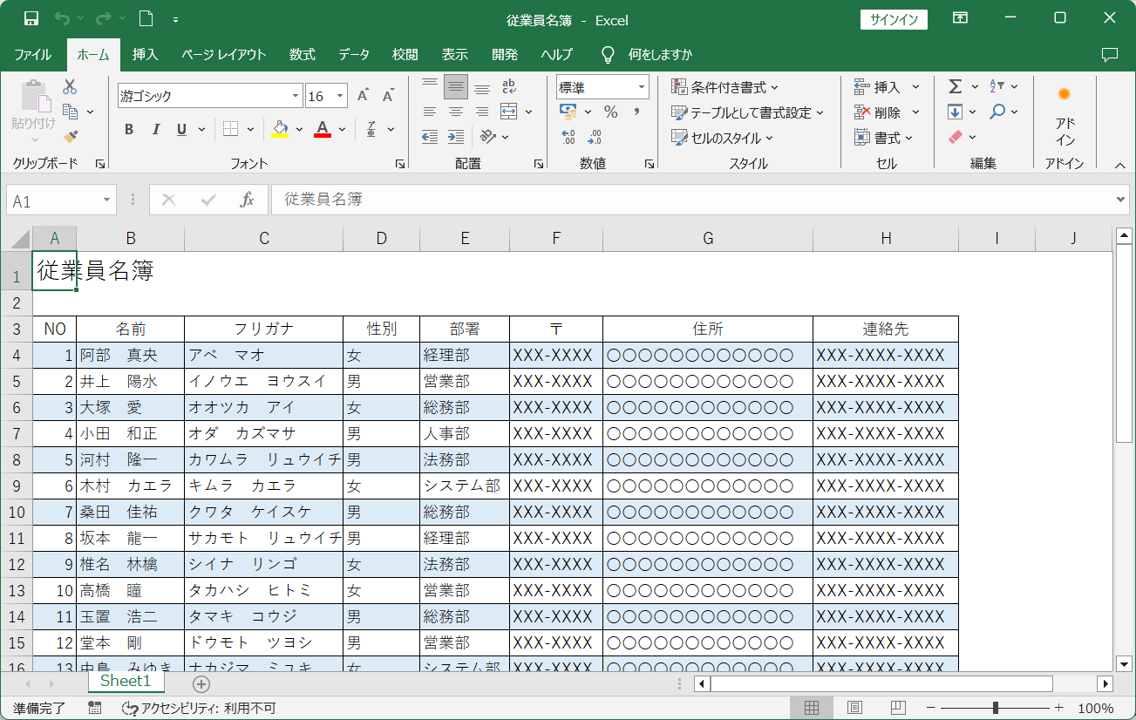Click the Increase Font Size icon
Screen dimensions: 1136x720
(x=363, y=96)
